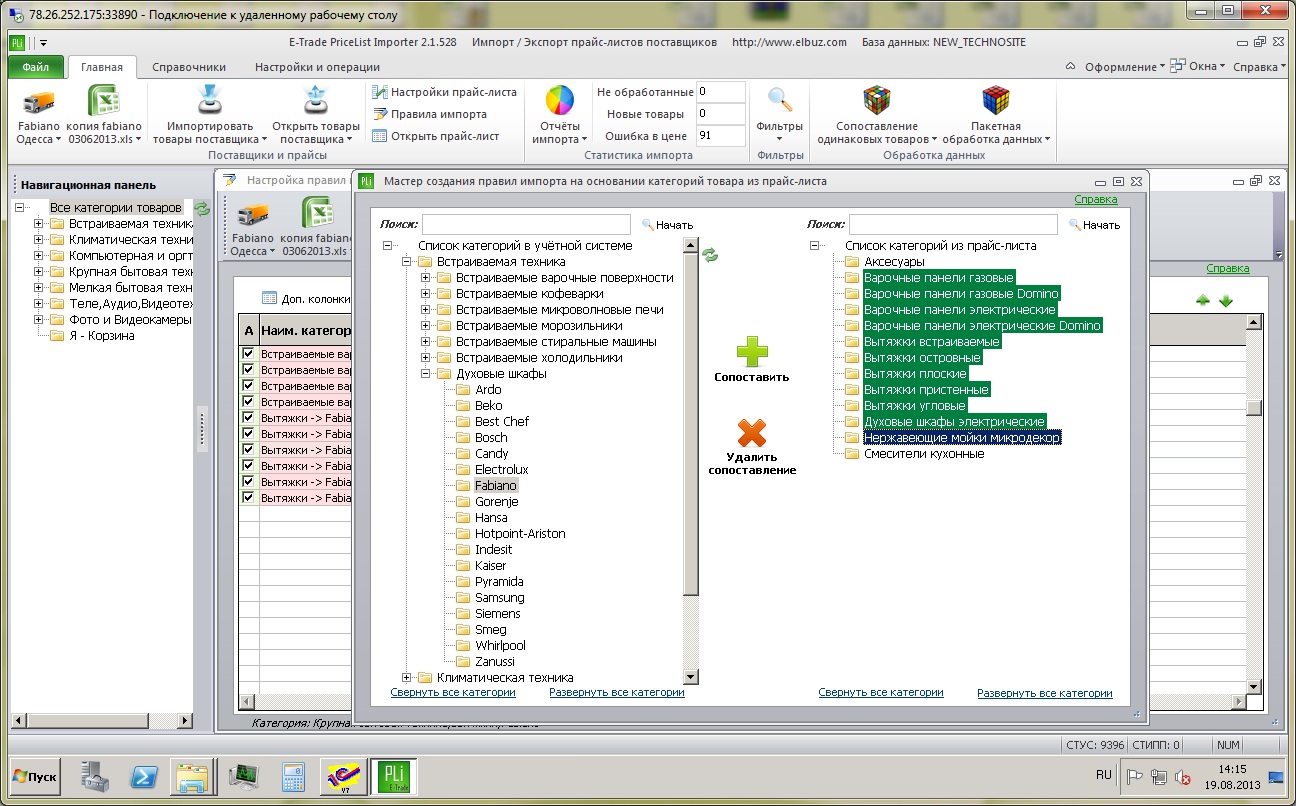The width and height of the screenshot is (1296, 806).
Task: Click left Развернуть все категории link
Action: click(x=617, y=692)
